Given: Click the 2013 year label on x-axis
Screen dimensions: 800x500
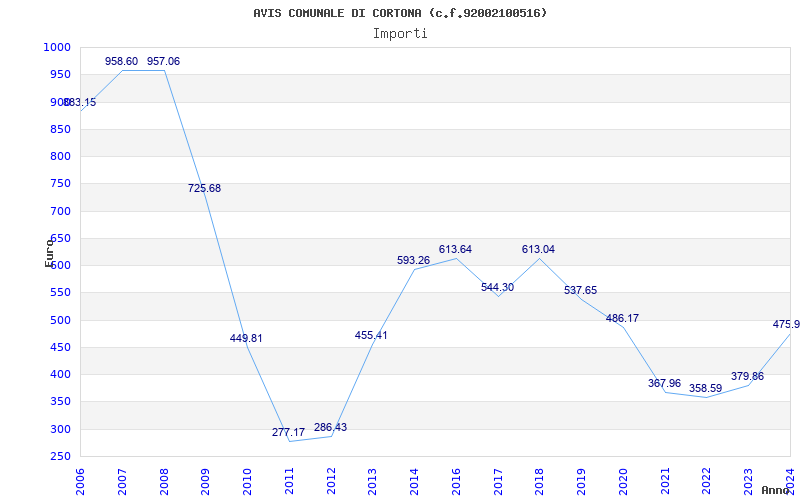Looking at the screenshot, I should [373, 481].
